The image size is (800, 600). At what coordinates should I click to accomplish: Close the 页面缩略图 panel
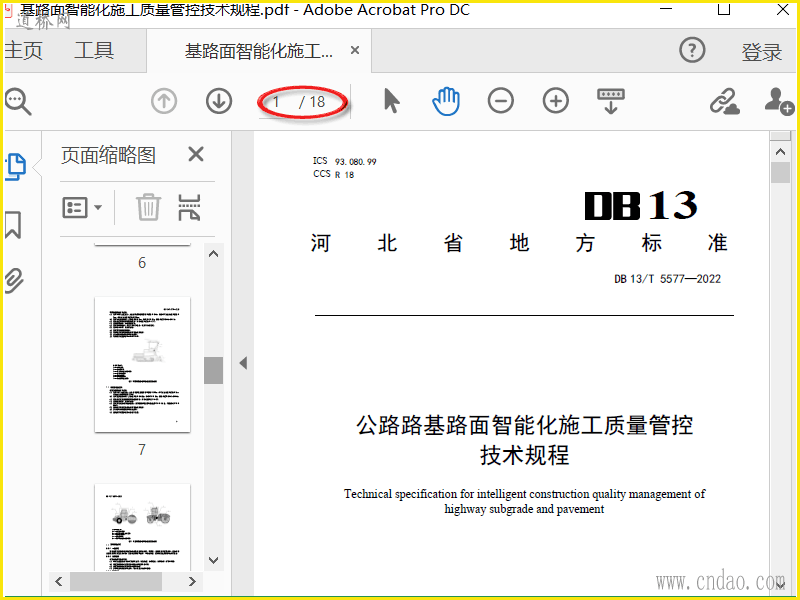pyautogui.click(x=196, y=154)
